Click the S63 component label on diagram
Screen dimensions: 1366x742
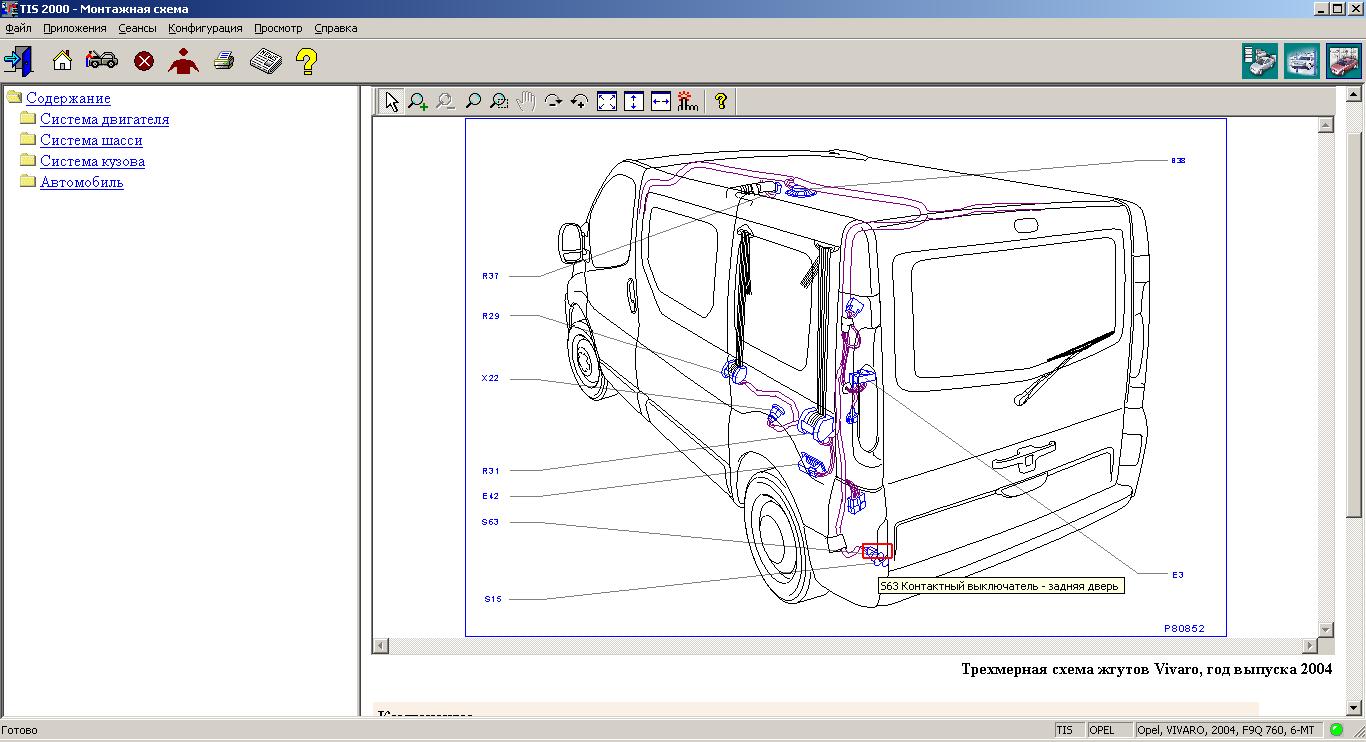(490, 522)
